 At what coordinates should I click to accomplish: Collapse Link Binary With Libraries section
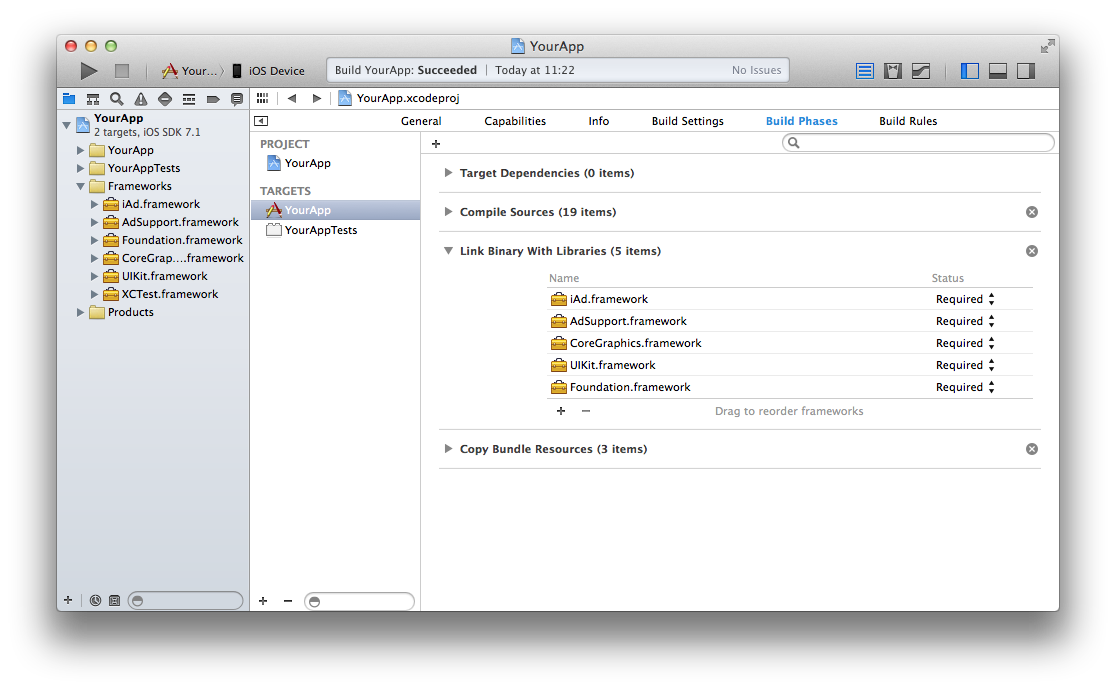[449, 251]
